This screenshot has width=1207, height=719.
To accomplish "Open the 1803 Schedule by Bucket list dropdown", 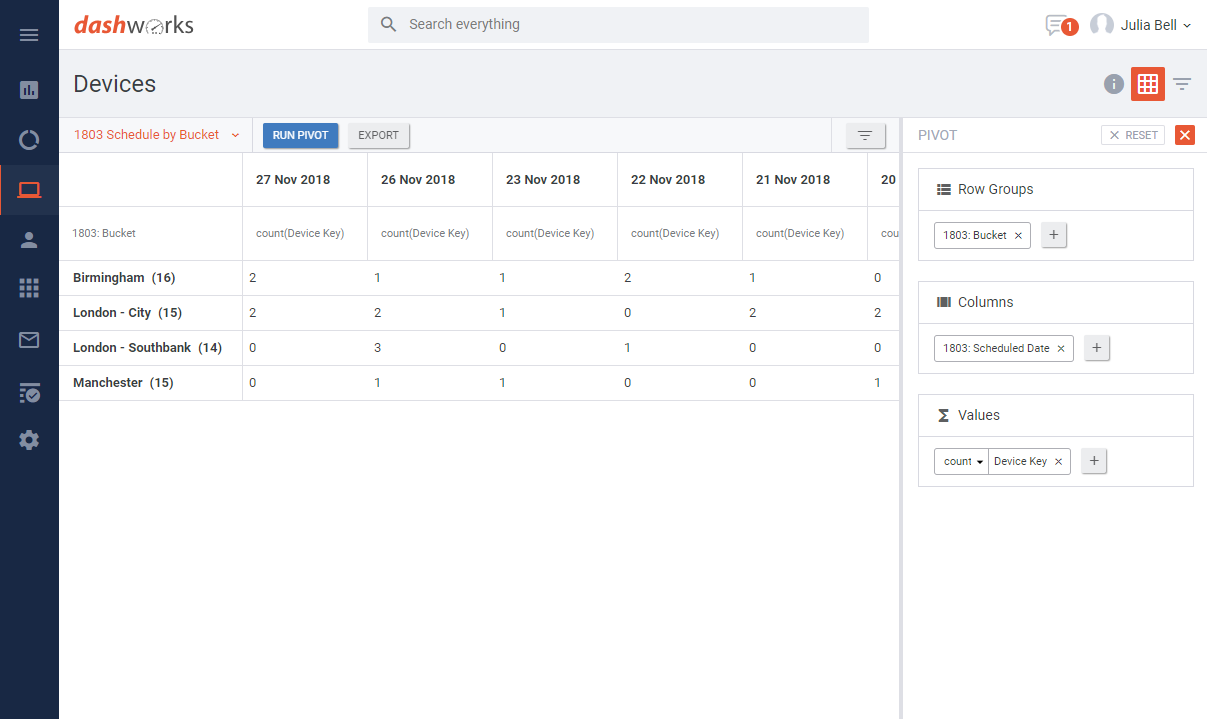I will [x=157, y=135].
